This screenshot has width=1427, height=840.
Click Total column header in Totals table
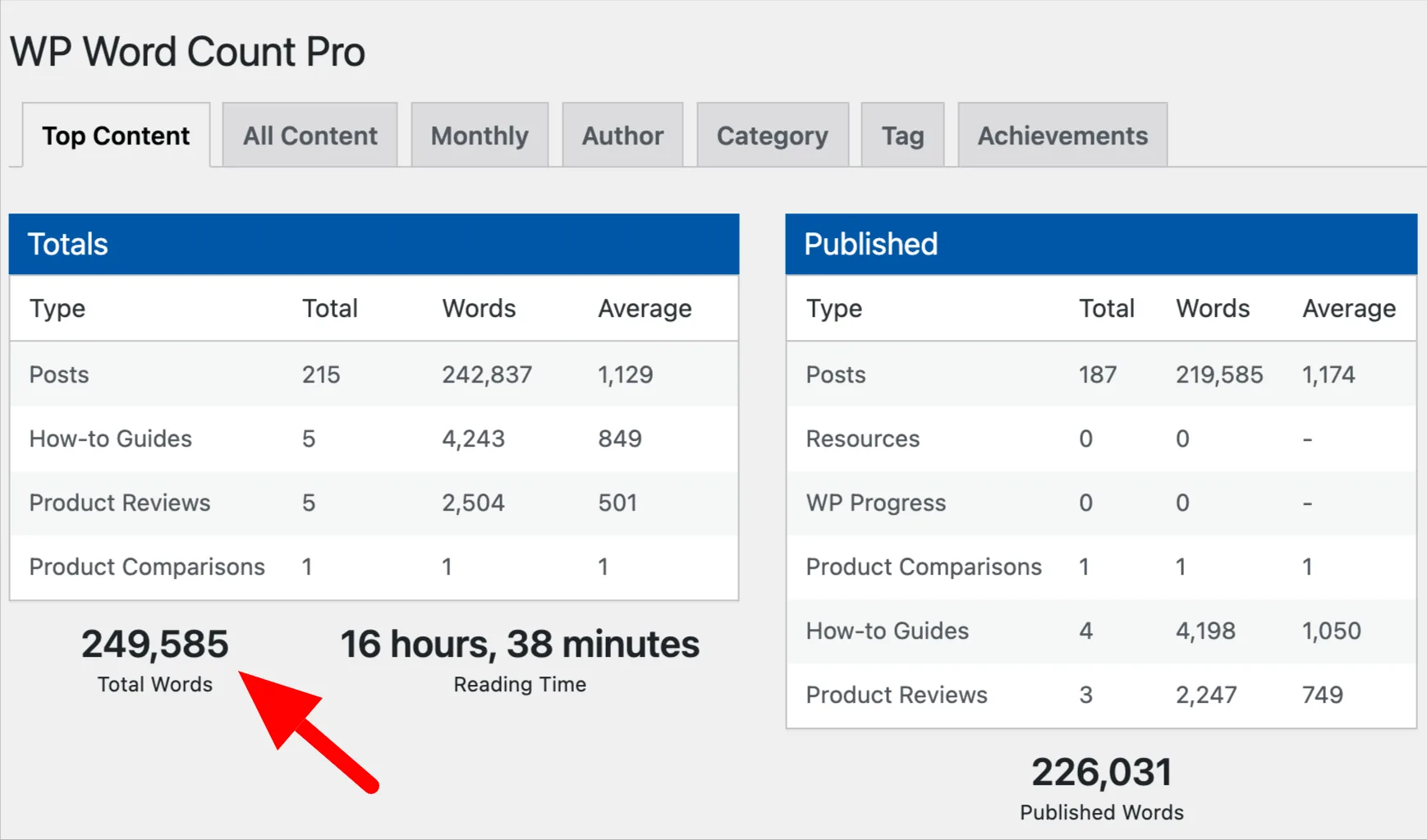329,308
